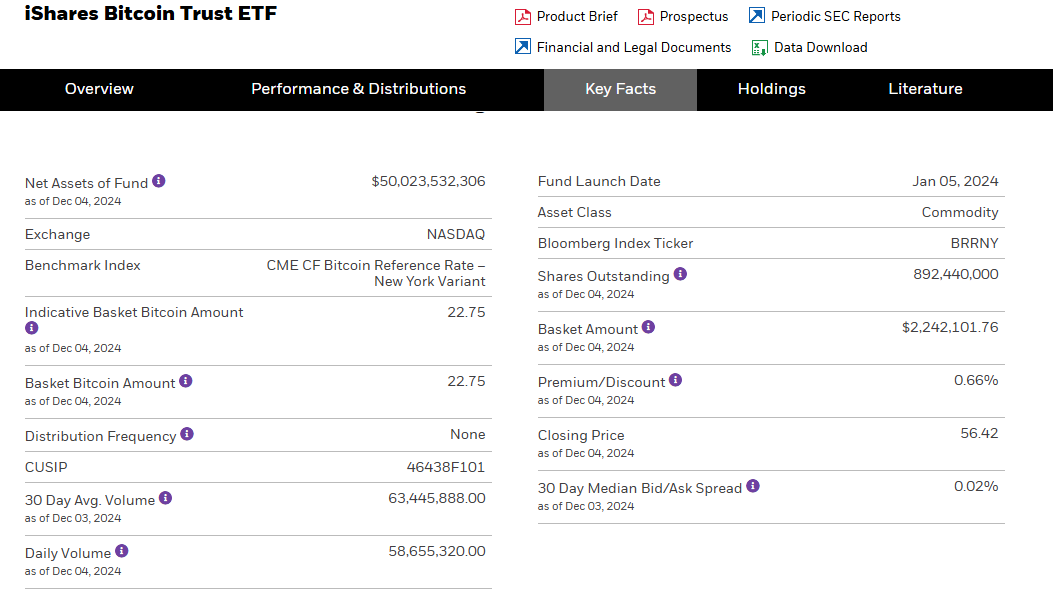Show info for Shares Outstanding
1053x593 pixels.
(680, 273)
